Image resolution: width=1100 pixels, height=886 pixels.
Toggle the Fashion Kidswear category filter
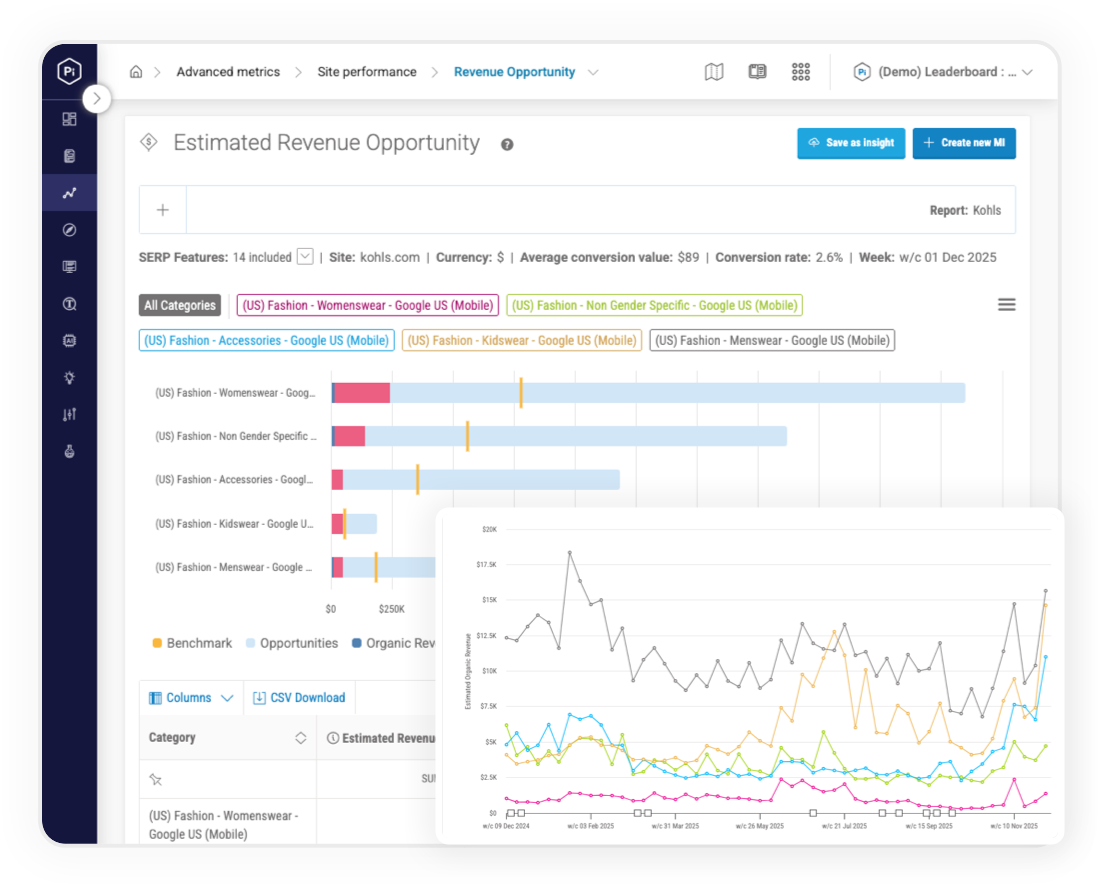coord(521,340)
